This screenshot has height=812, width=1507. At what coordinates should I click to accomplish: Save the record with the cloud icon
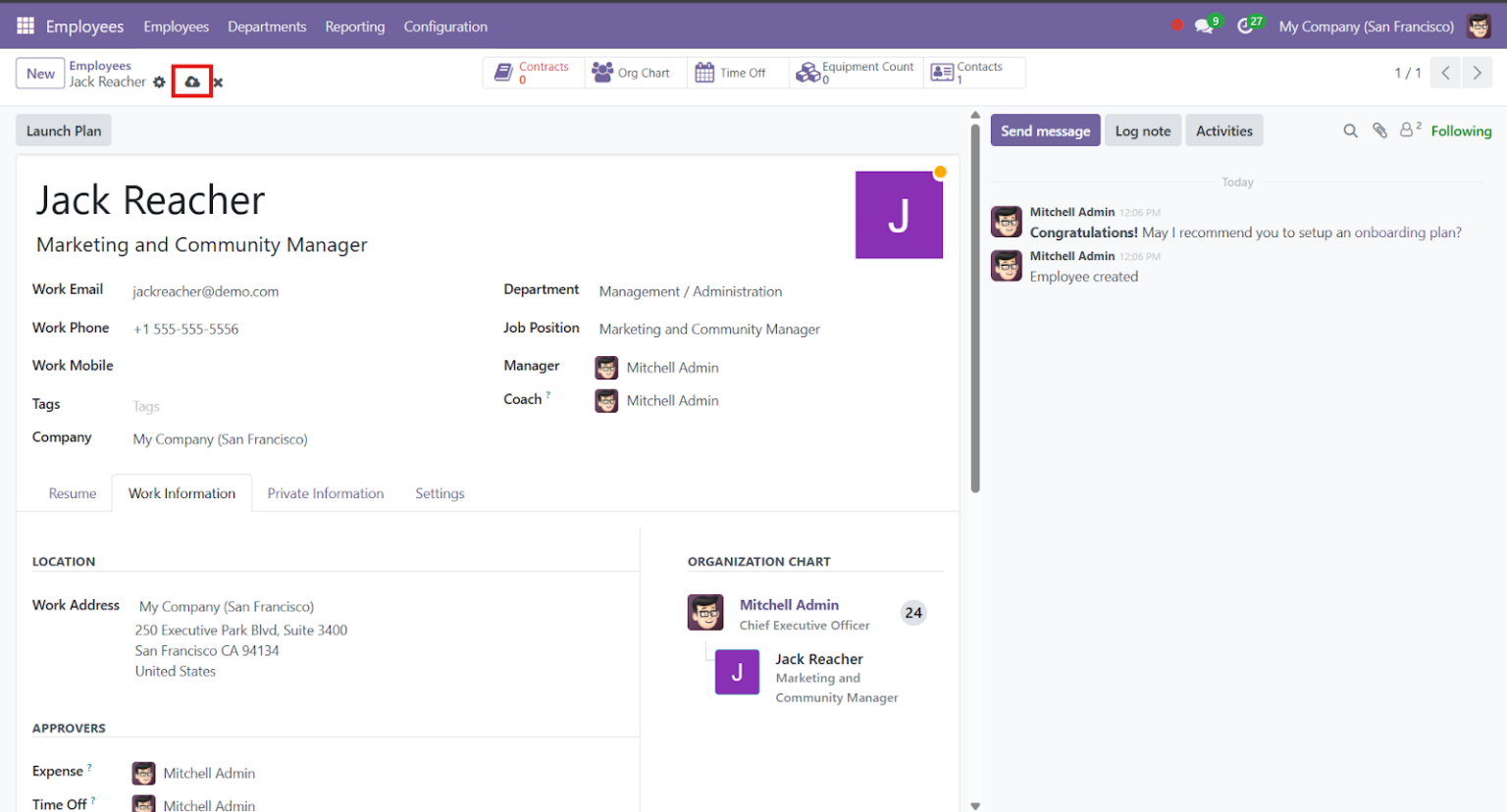192,81
